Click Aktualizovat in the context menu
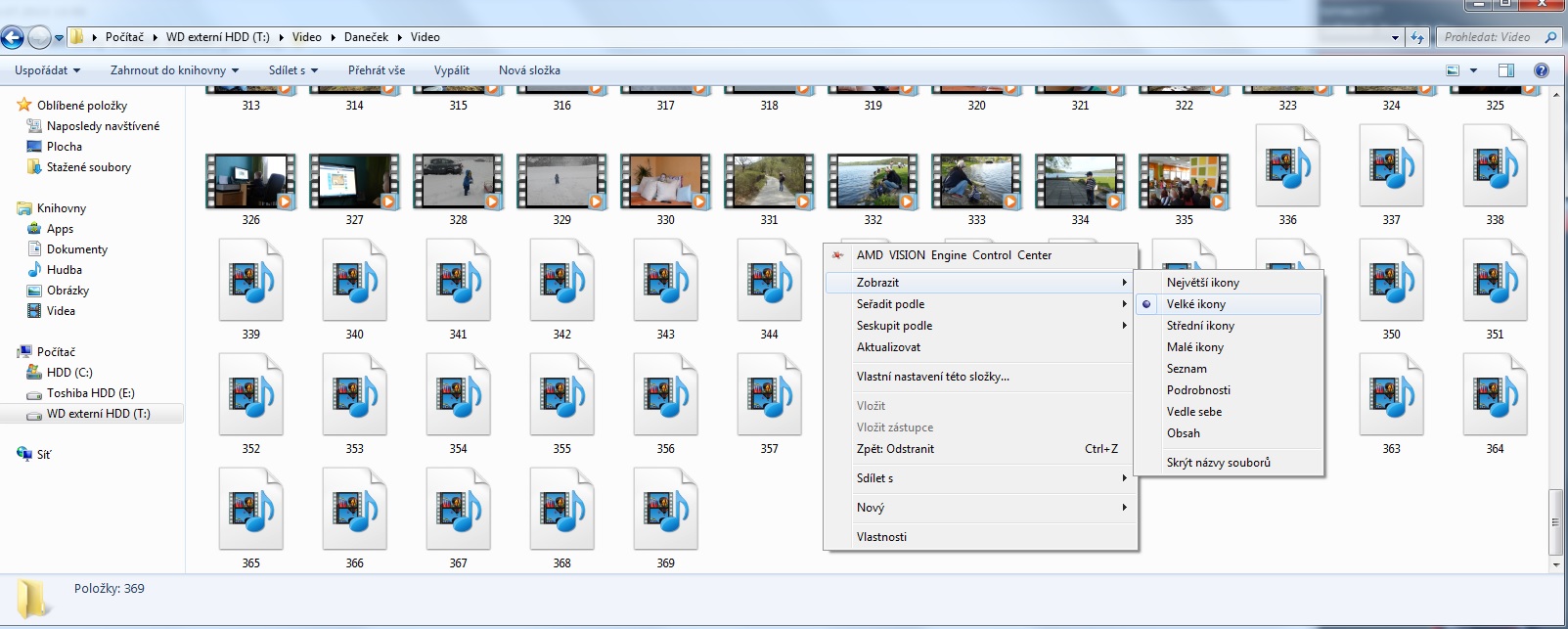The image size is (1568, 629). (x=888, y=347)
